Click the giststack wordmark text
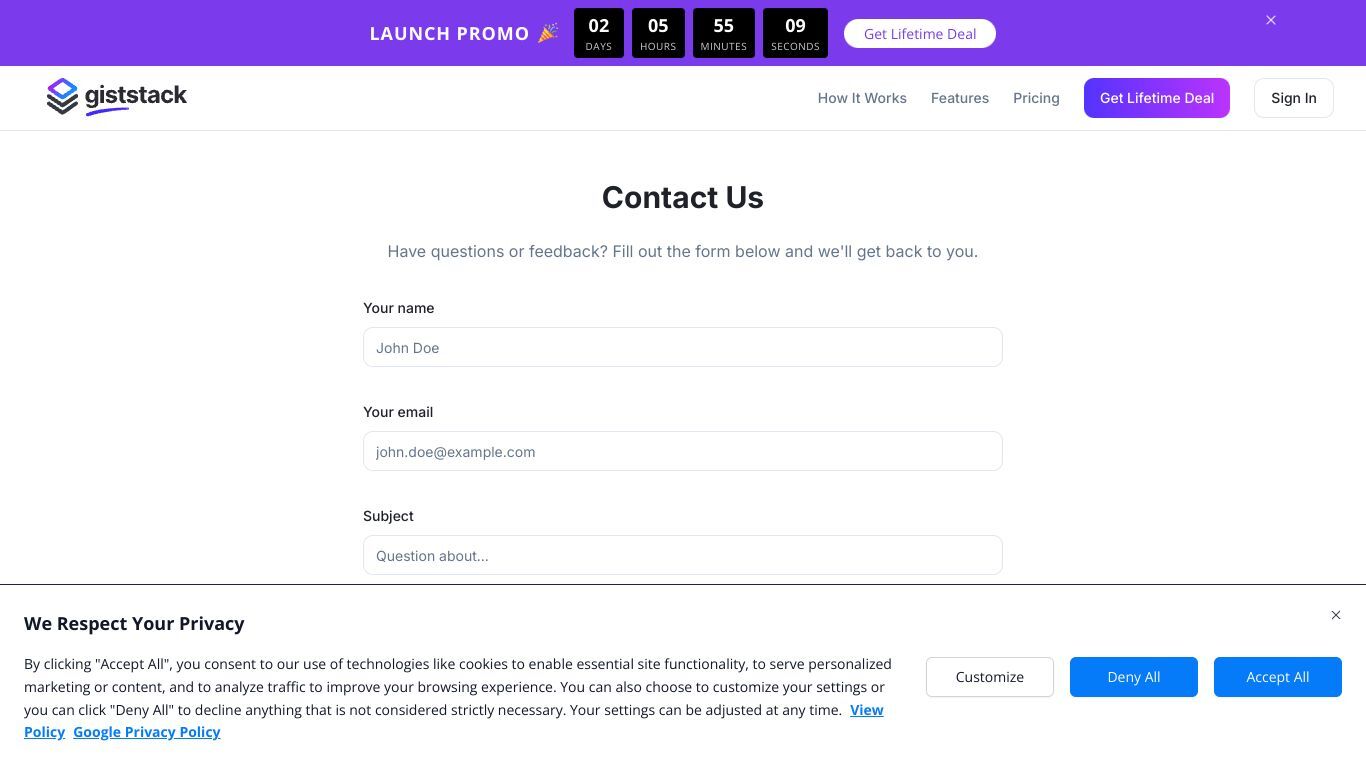This screenshot has height=768, width=1366. pyautogui.click(x=136, y=96)
